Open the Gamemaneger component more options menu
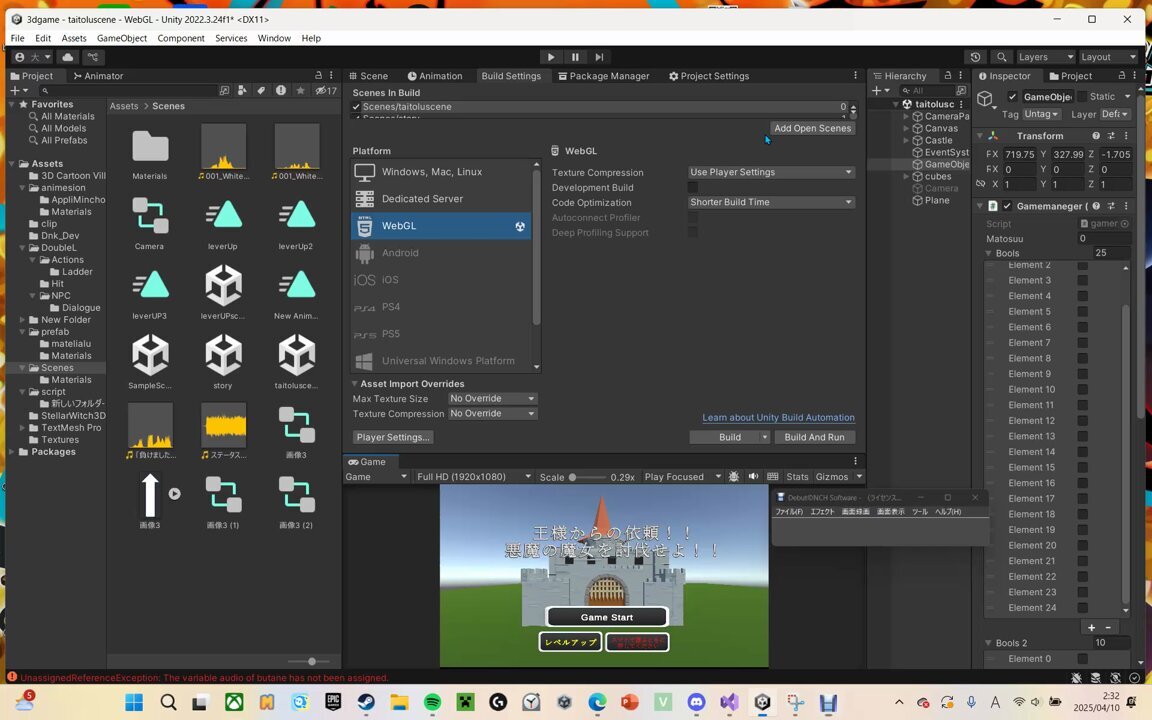Viewport: 1152px width, 720px height. click(x=1126, y=206)
